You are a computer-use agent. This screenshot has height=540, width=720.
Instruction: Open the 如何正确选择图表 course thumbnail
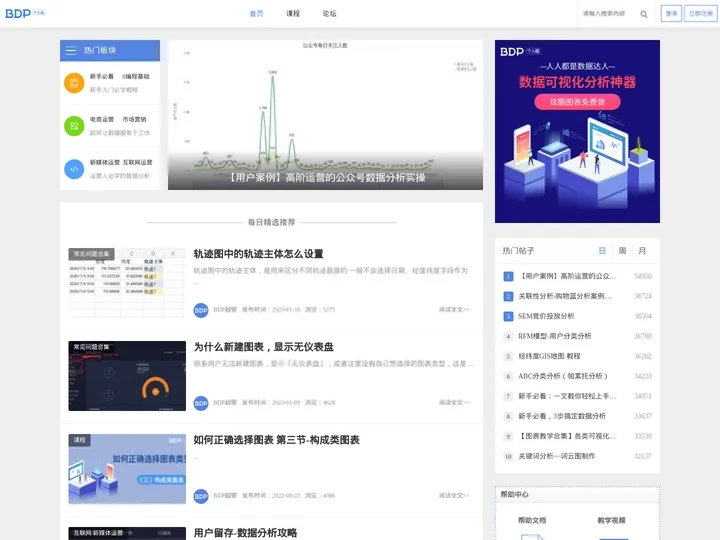coord(127,469)
